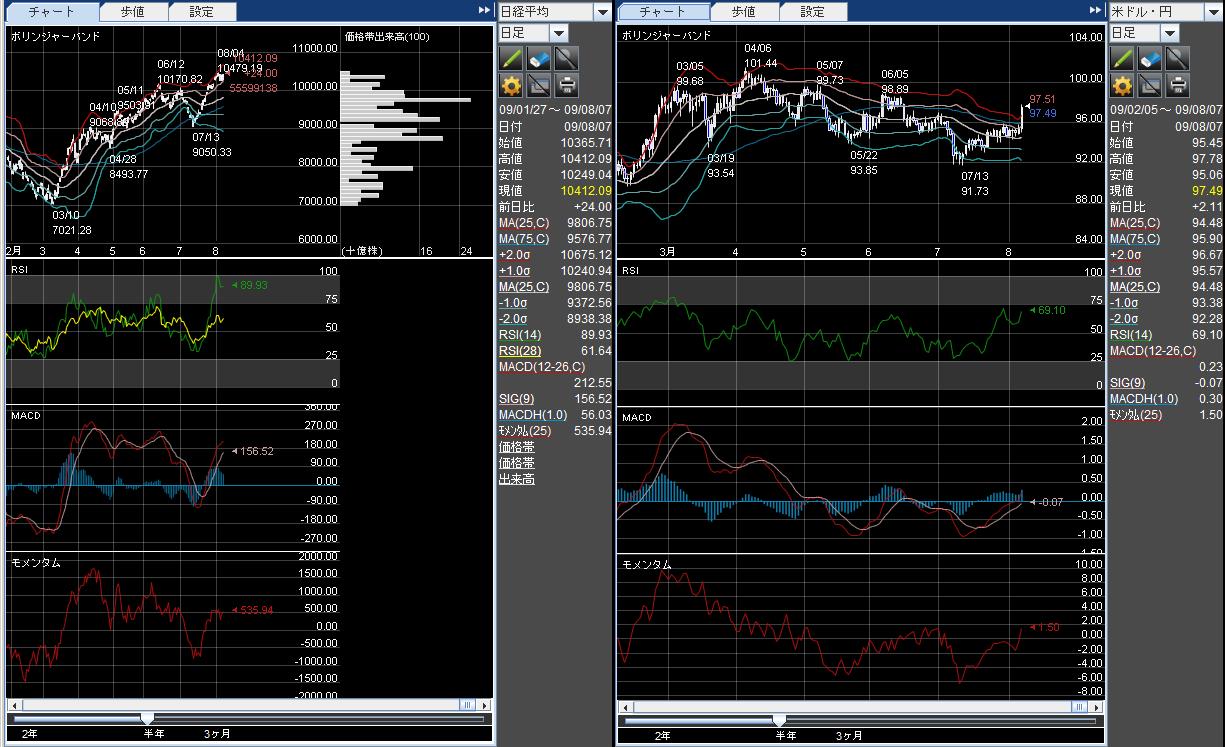This screenshot has height=747, width=1225.
Task: Open 日足 timeframe dropdown in Nikkei panel
Action: 559,33
